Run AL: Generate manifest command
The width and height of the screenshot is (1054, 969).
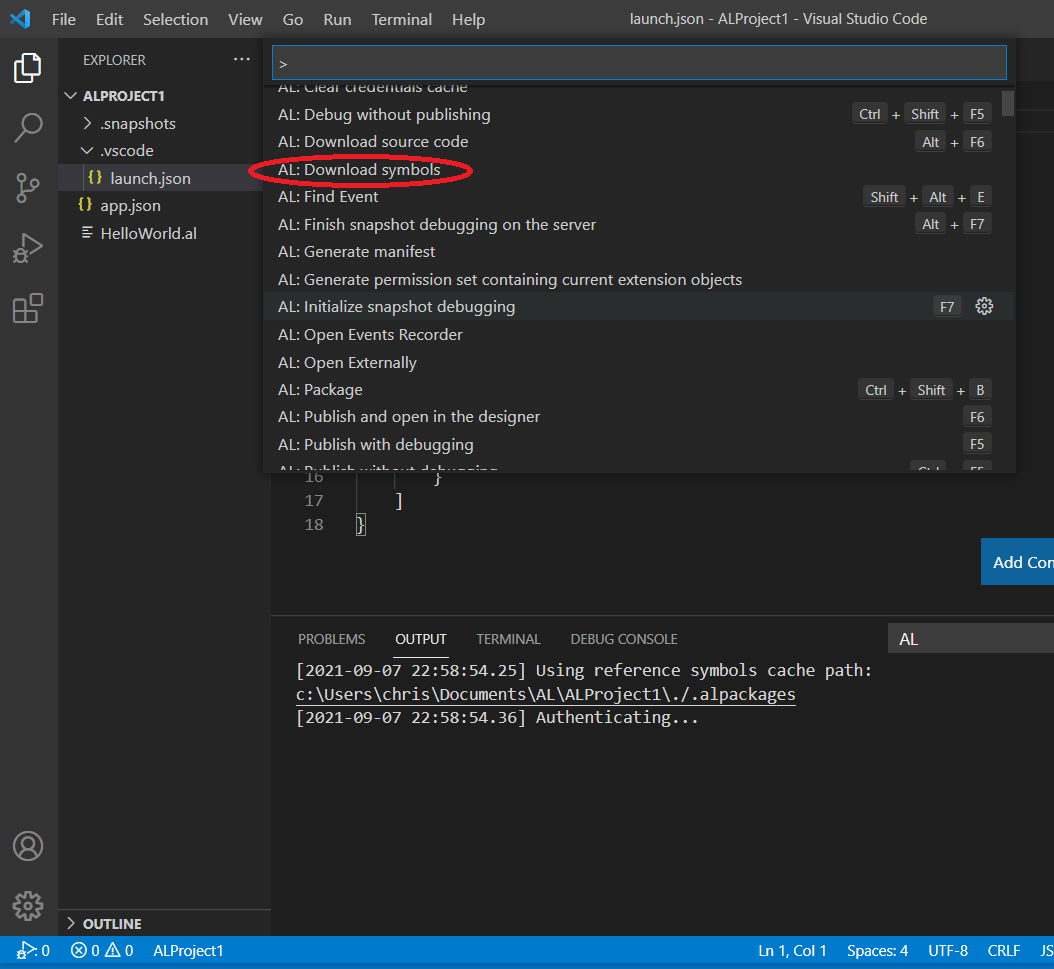pyautogui.click(x=639, y=251)
